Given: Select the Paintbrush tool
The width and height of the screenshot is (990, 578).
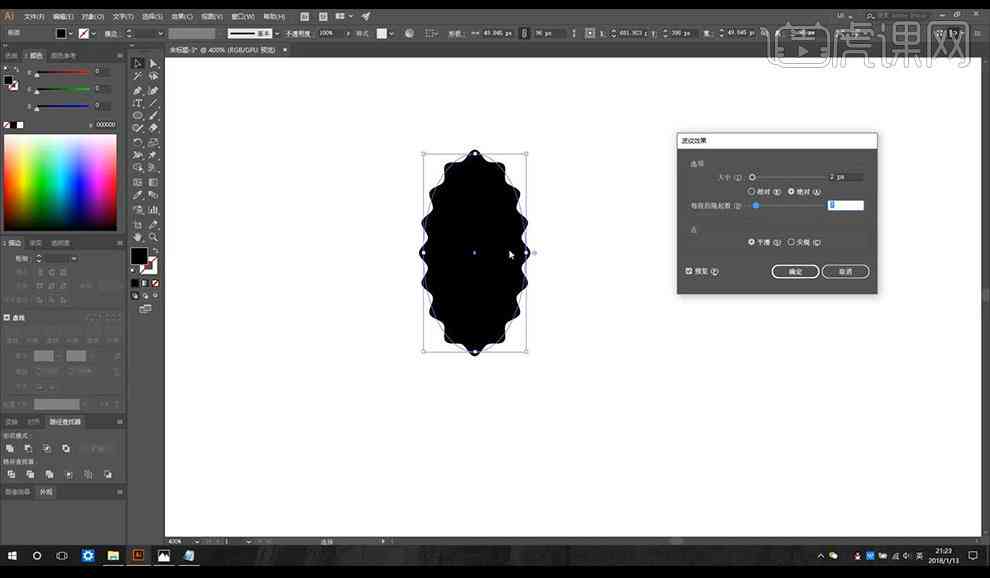Looking at the screenshot, I should 153,116.
